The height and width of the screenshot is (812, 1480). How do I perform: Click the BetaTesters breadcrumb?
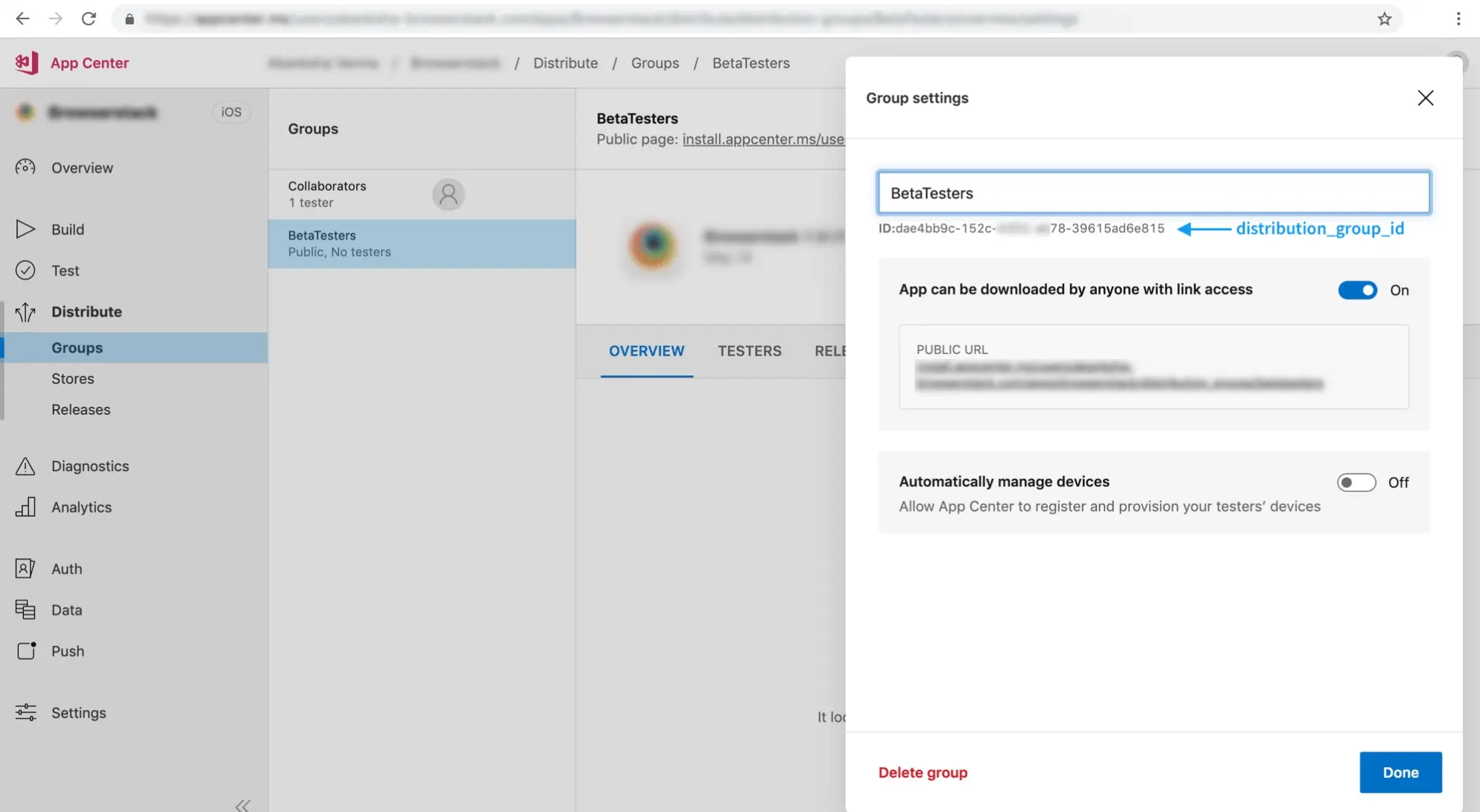click(750, 63)
